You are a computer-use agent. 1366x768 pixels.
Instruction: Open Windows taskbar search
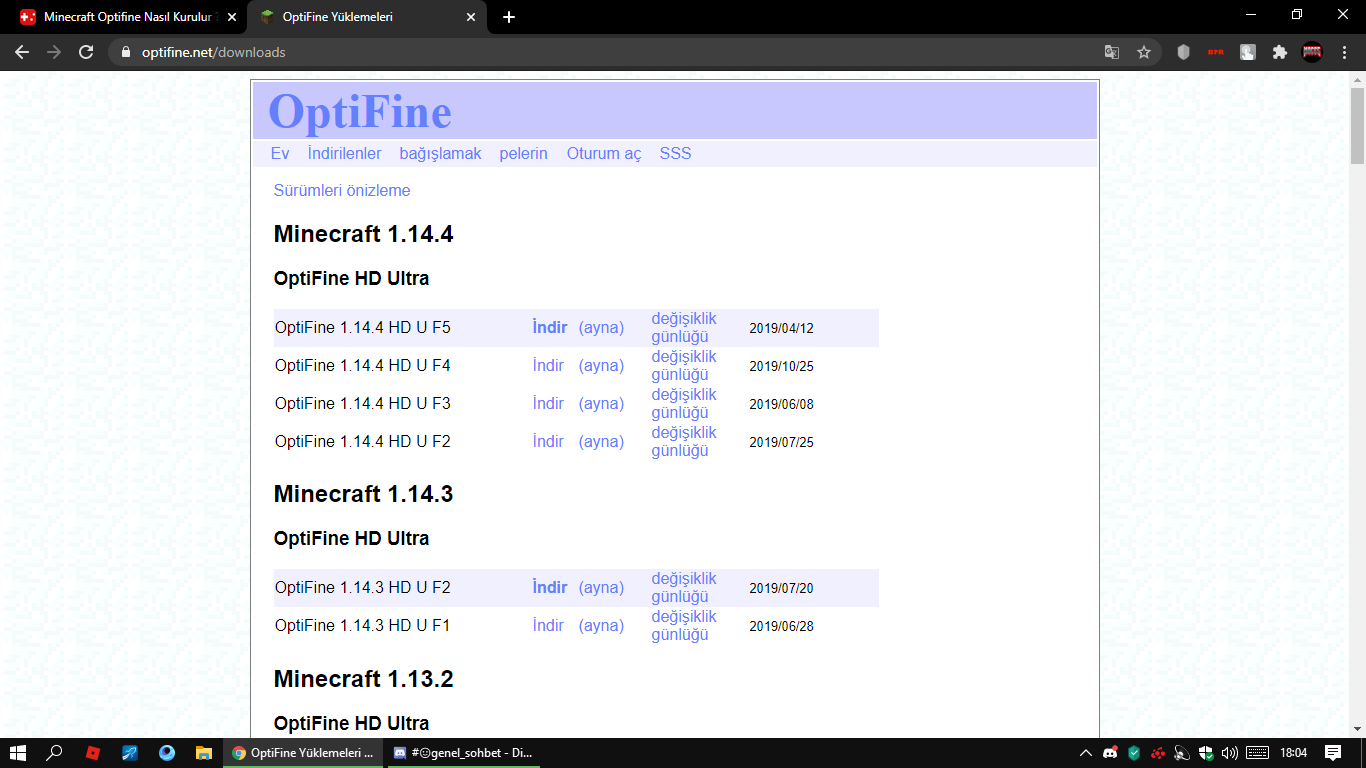55,753
